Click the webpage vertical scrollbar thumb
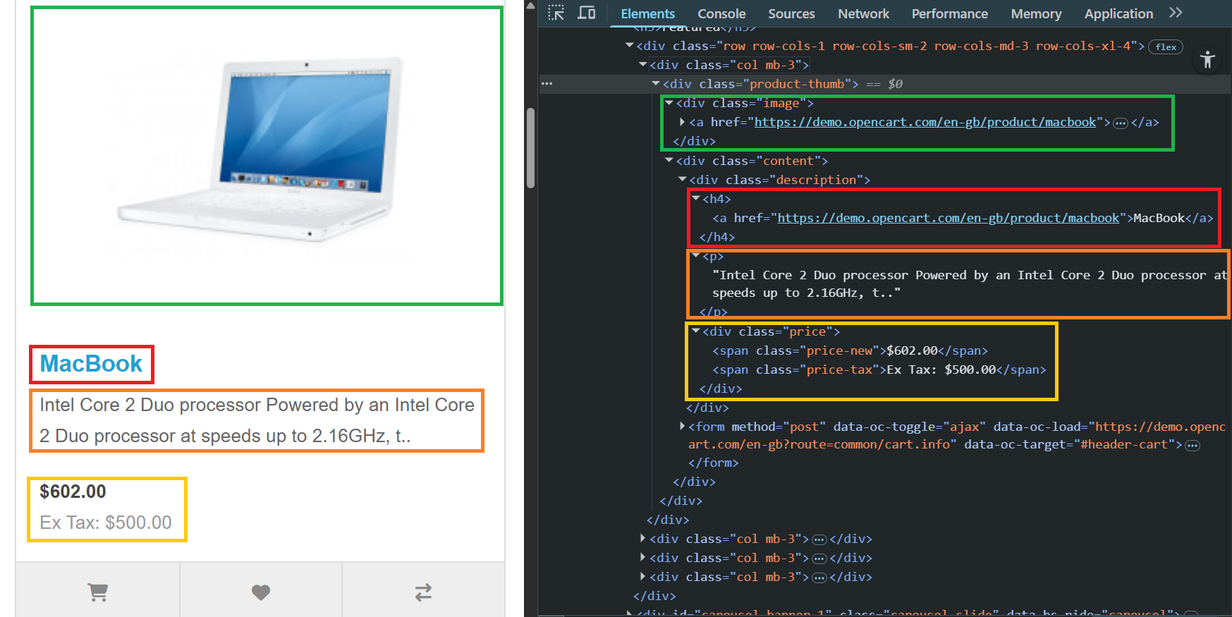1232x617 pixels. click(x=532, y=147)
